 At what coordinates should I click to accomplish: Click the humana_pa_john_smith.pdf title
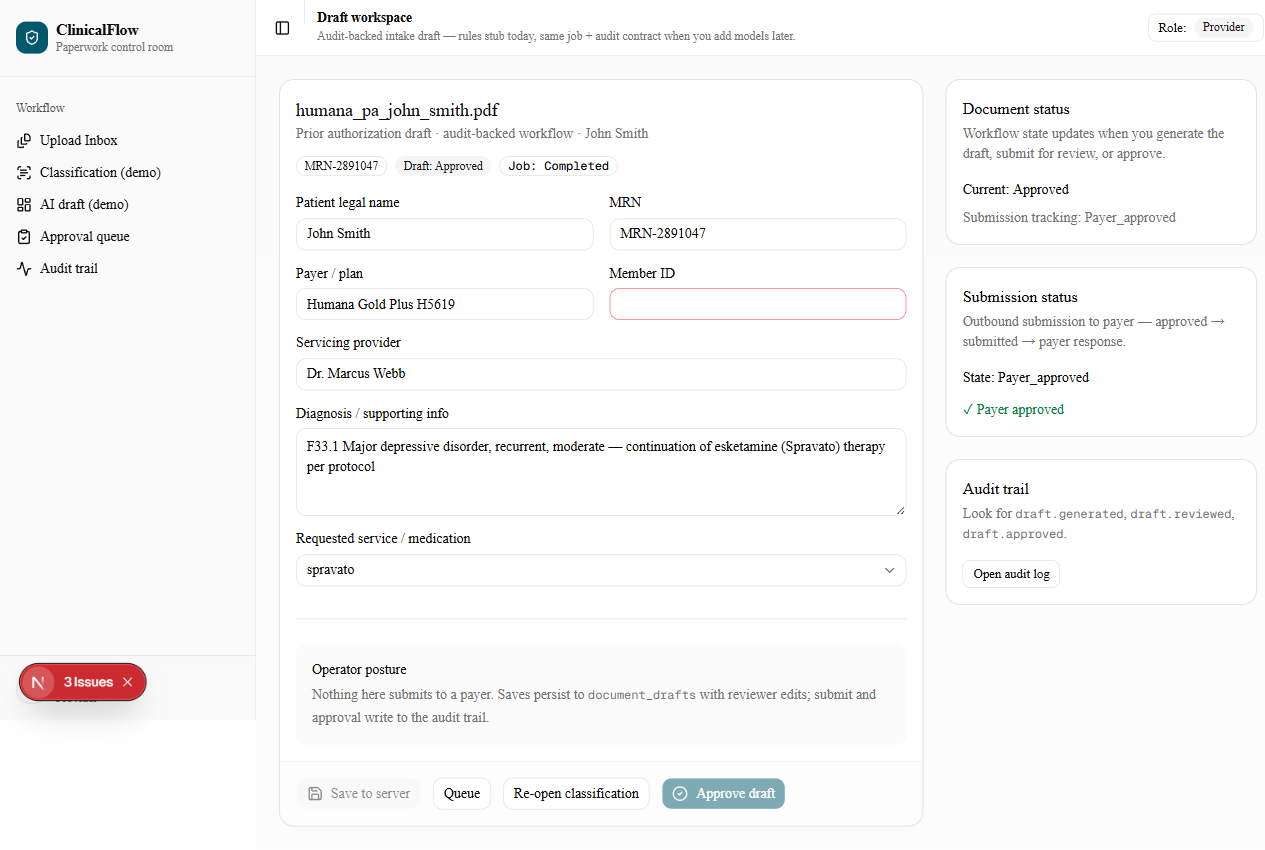(x=397, y=110)
